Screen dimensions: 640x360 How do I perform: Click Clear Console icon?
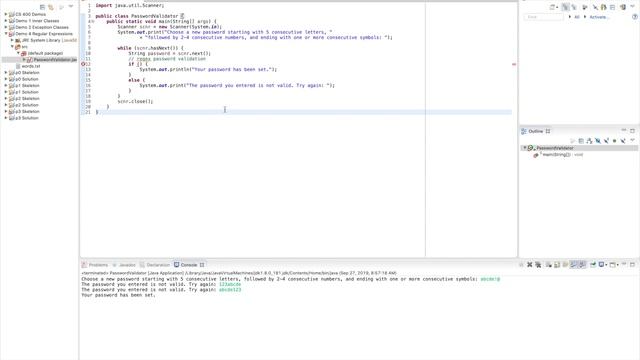click(x=549, y=265)
